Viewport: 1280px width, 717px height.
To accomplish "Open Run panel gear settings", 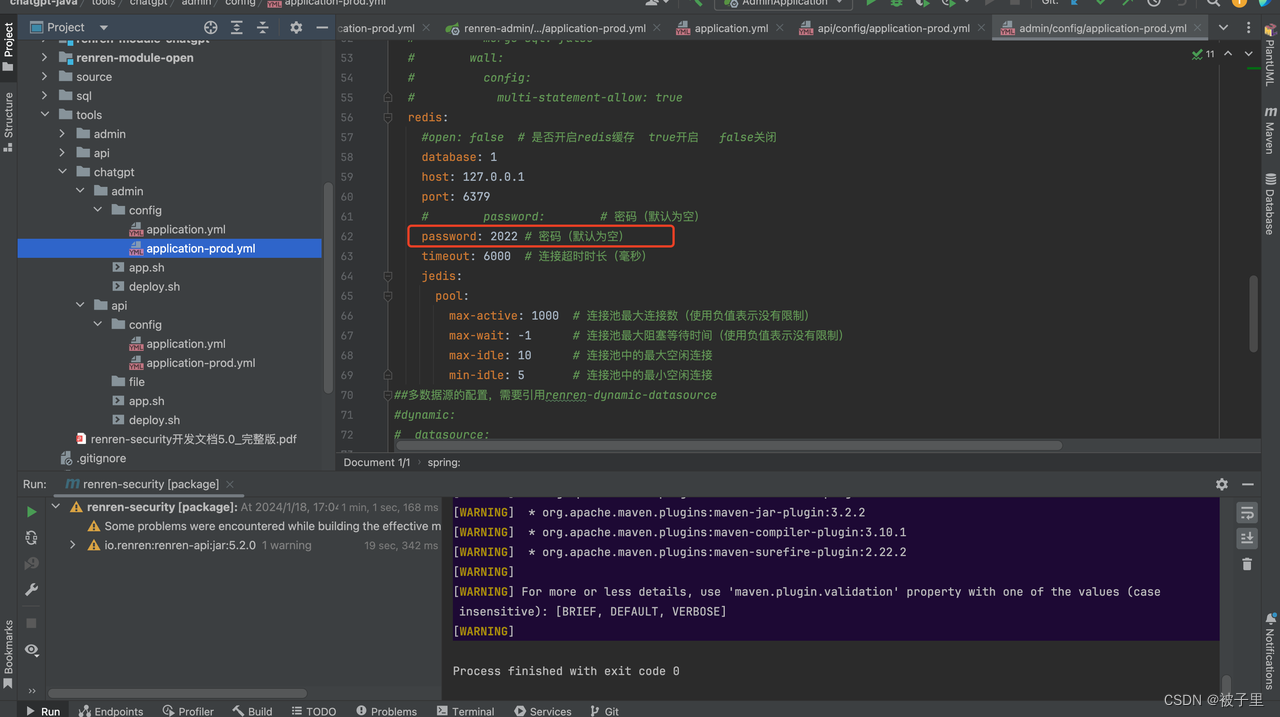I will pos(1221,484).
